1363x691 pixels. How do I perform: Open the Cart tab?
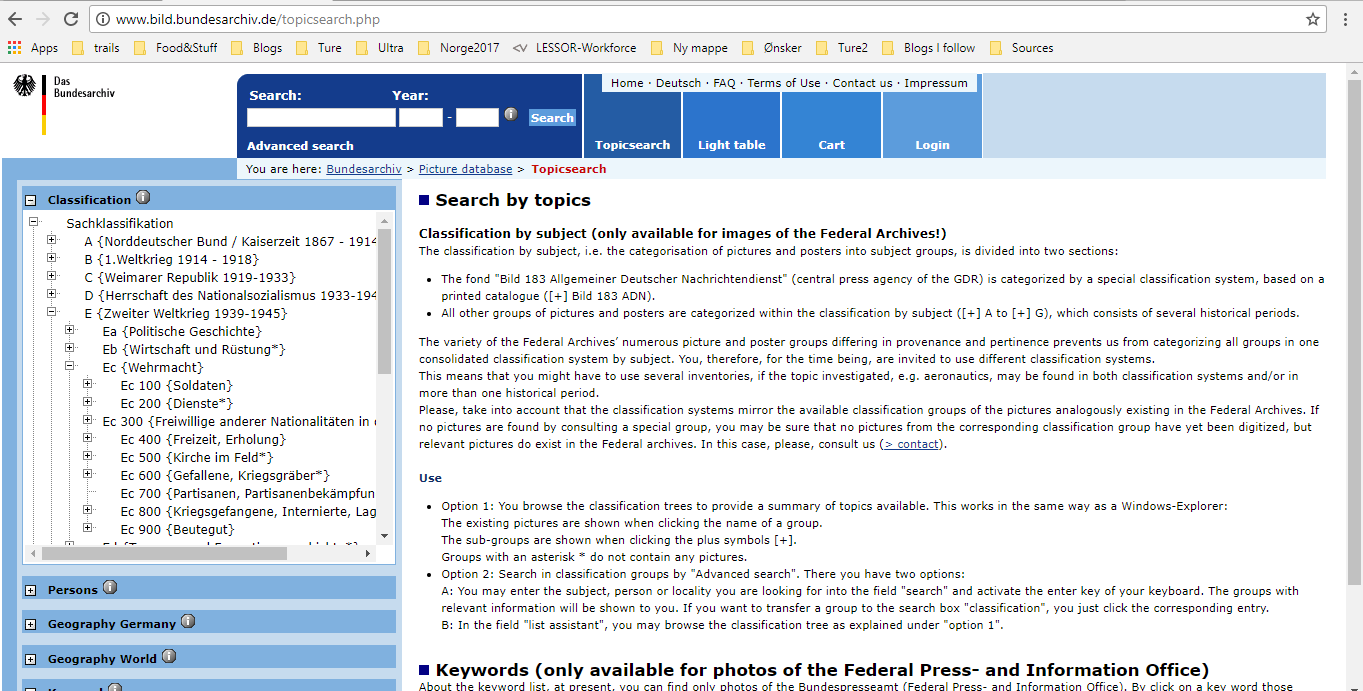pyautogui.click(x=832, y=145)
